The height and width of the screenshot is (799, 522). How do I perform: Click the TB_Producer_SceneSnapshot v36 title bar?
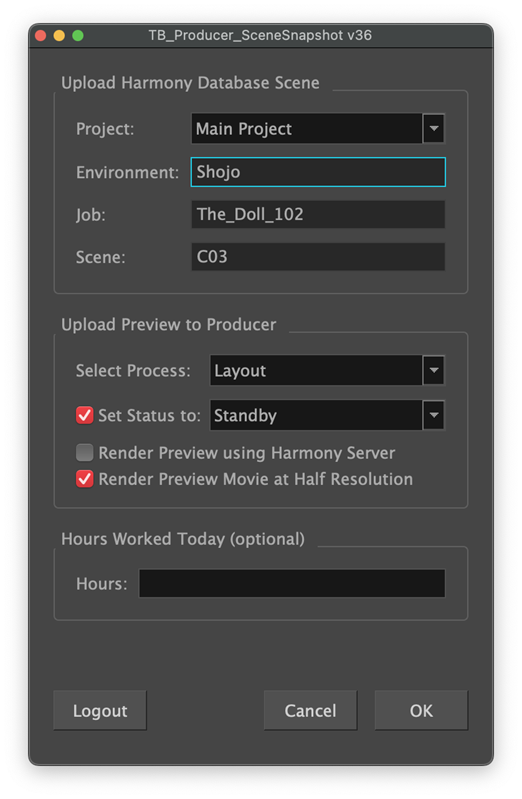[260, 35]
